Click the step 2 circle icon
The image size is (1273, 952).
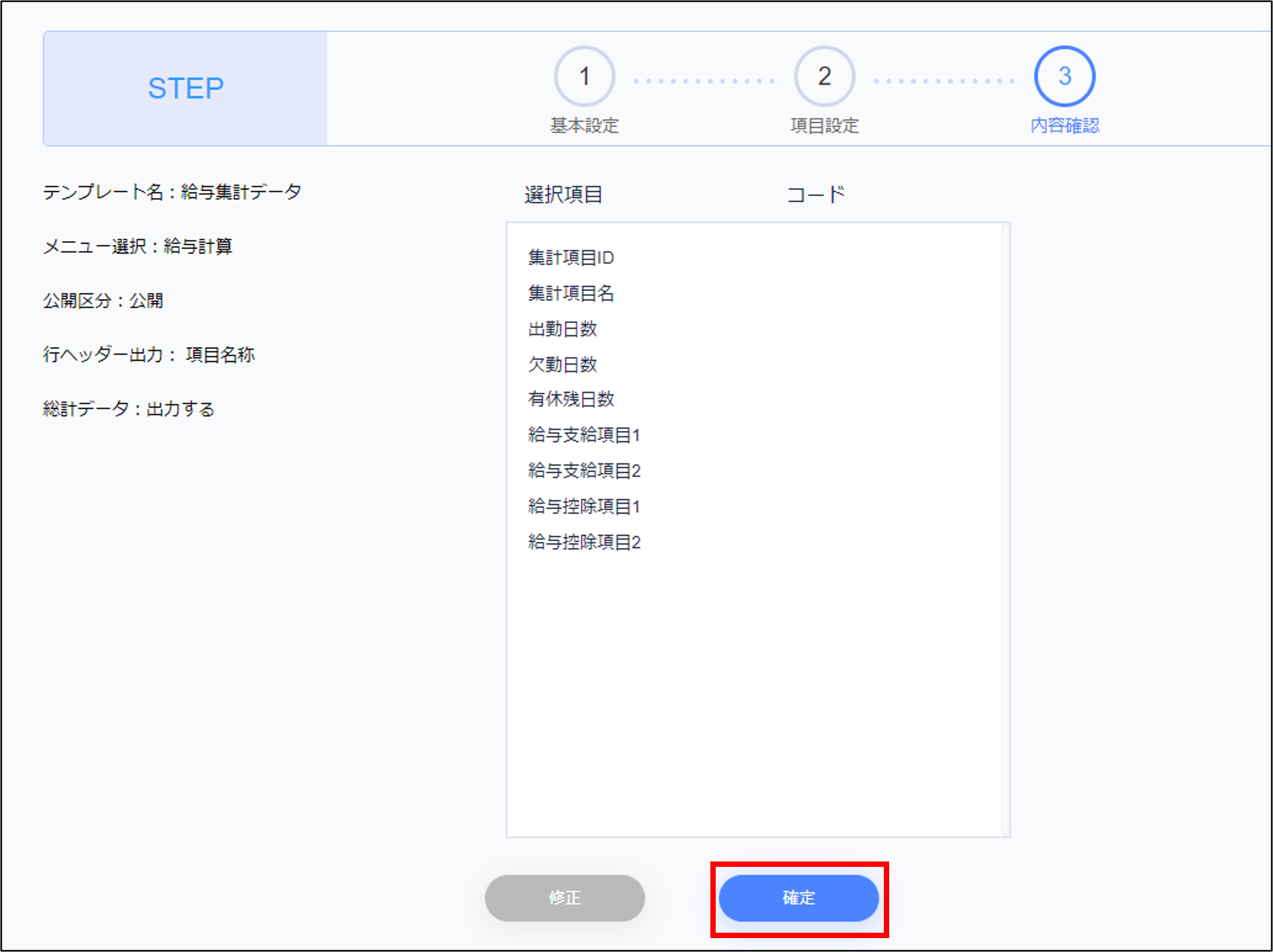824,76
